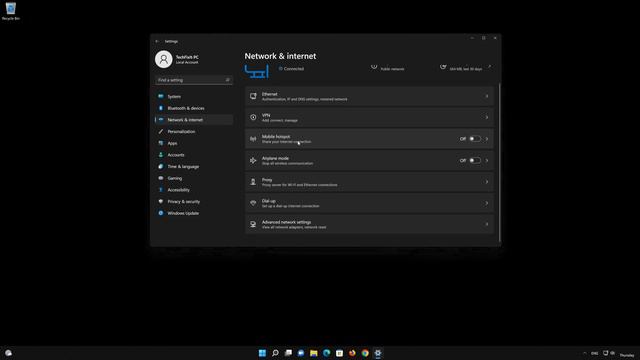
Task: Click the blue Ethernet network status graphic
Action: click(x=257, y=71)
